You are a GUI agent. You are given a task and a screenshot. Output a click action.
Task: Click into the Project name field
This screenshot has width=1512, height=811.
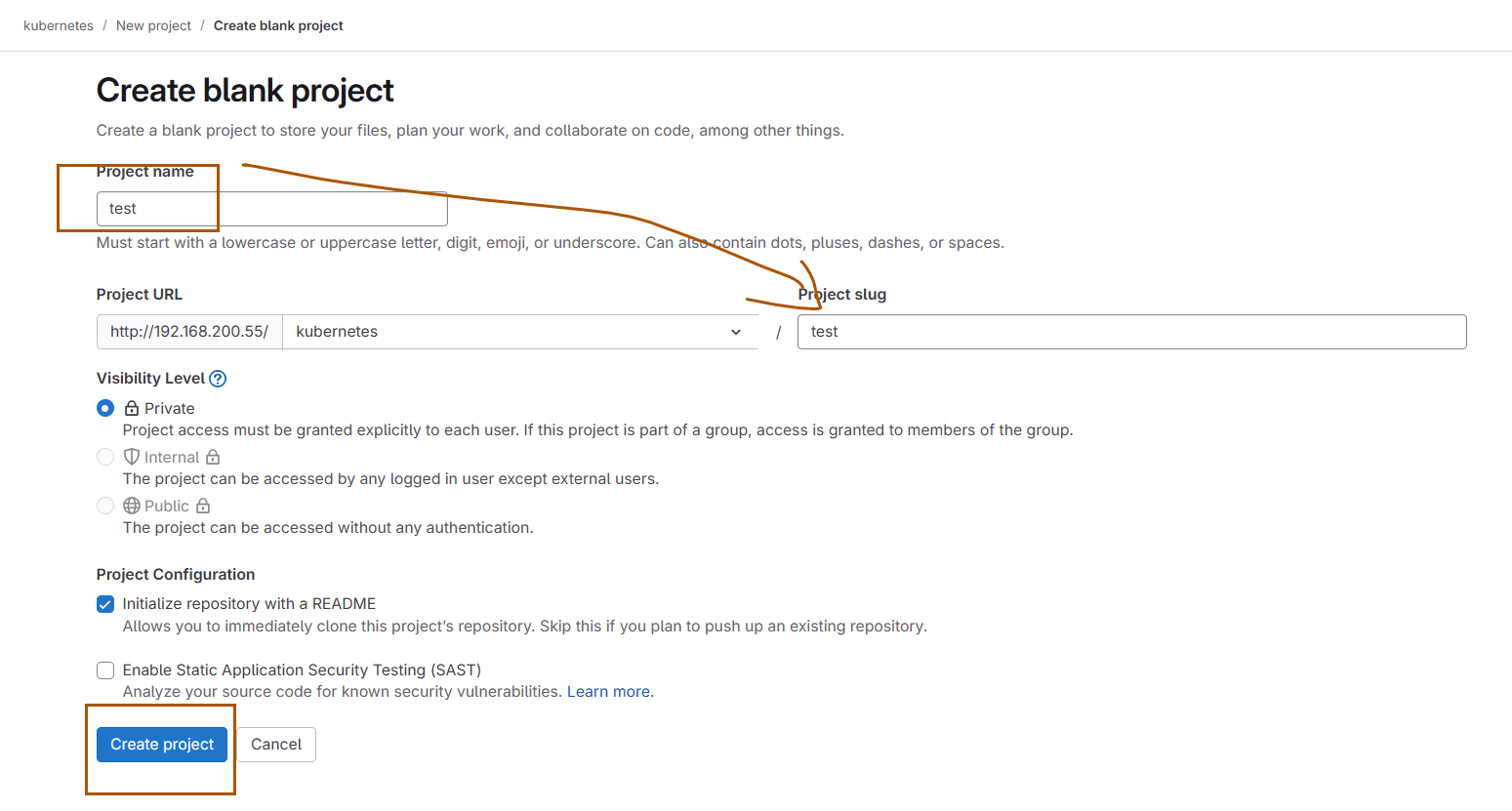272,209
